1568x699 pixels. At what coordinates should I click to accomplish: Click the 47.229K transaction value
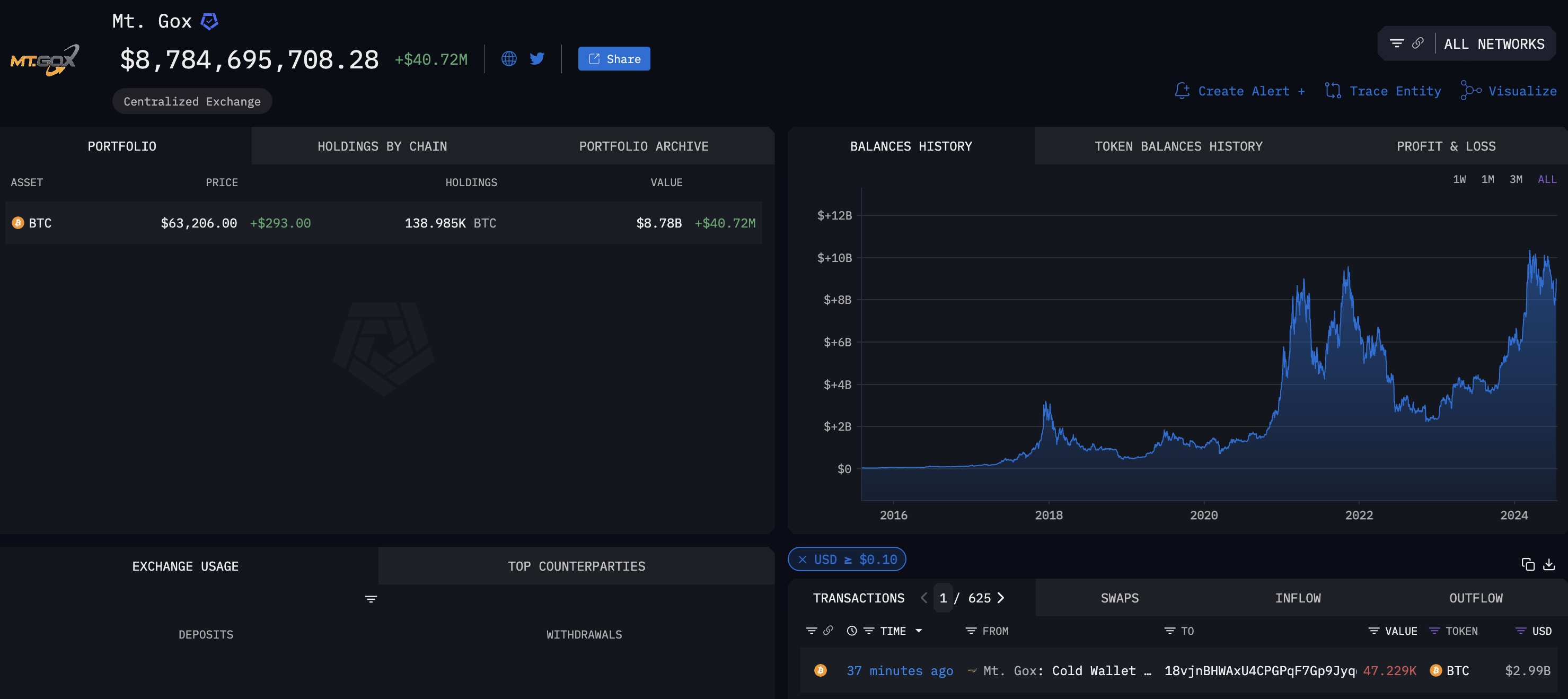(x=1390, y=670)
